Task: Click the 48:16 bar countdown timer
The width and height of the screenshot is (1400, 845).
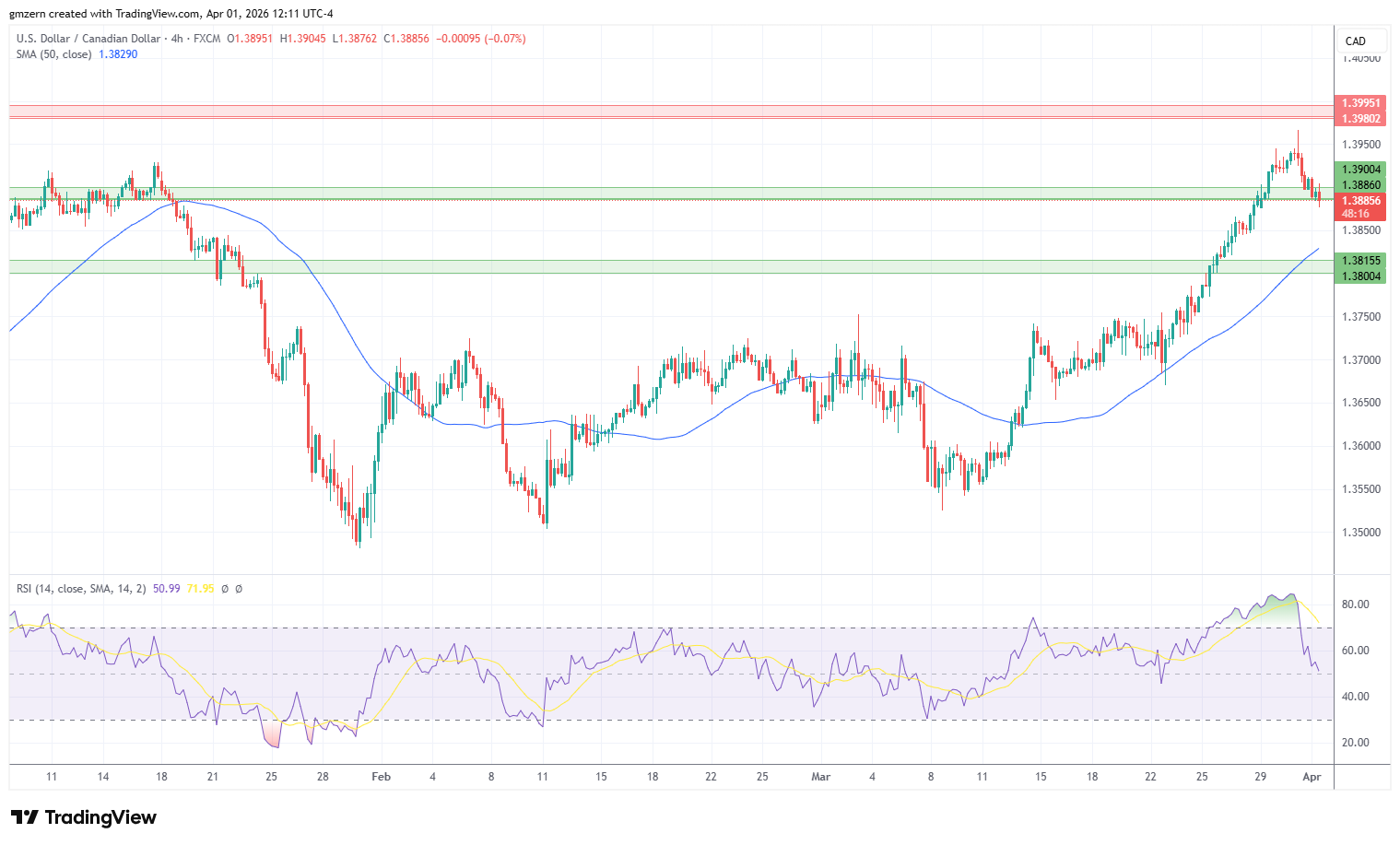Action: 1355,214
